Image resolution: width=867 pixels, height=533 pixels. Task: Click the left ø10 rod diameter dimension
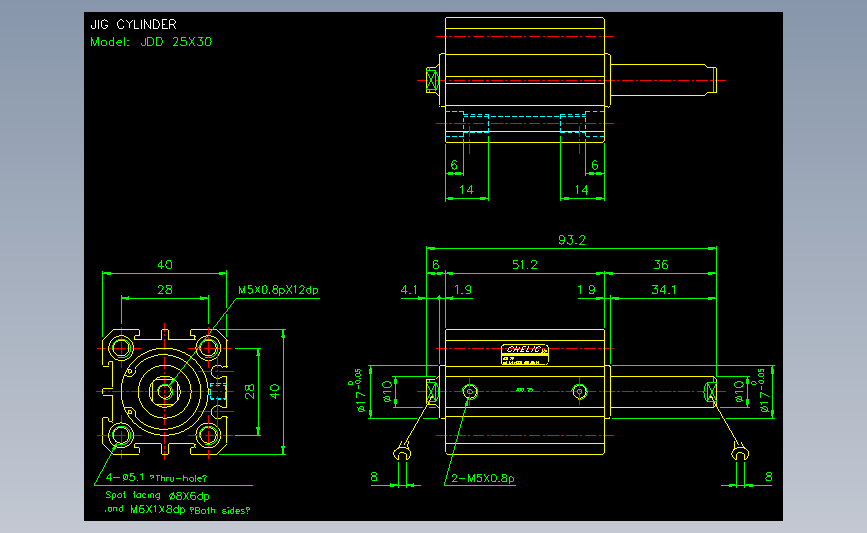388,391
